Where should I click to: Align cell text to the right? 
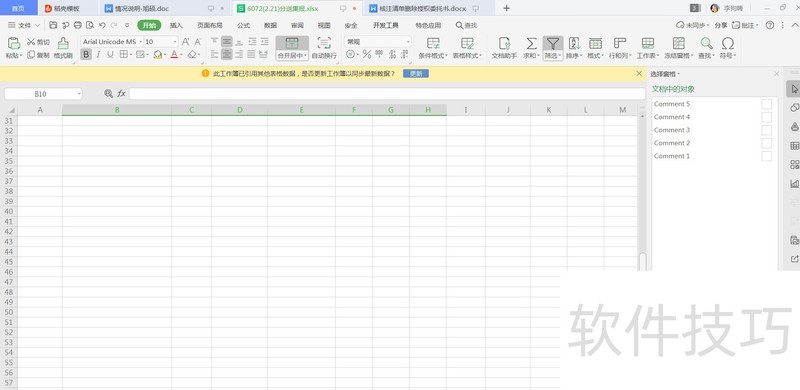coord(239,54)
